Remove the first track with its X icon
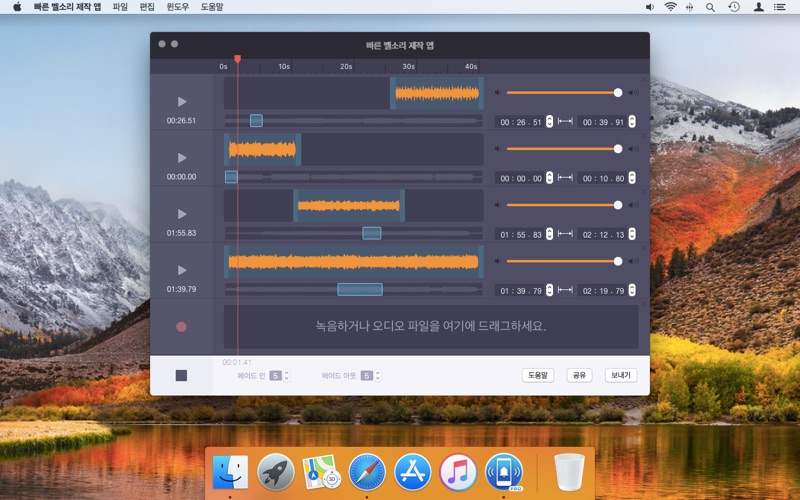Screen dimensions: 800x500 pyautogui.click(x=644, y=79)
